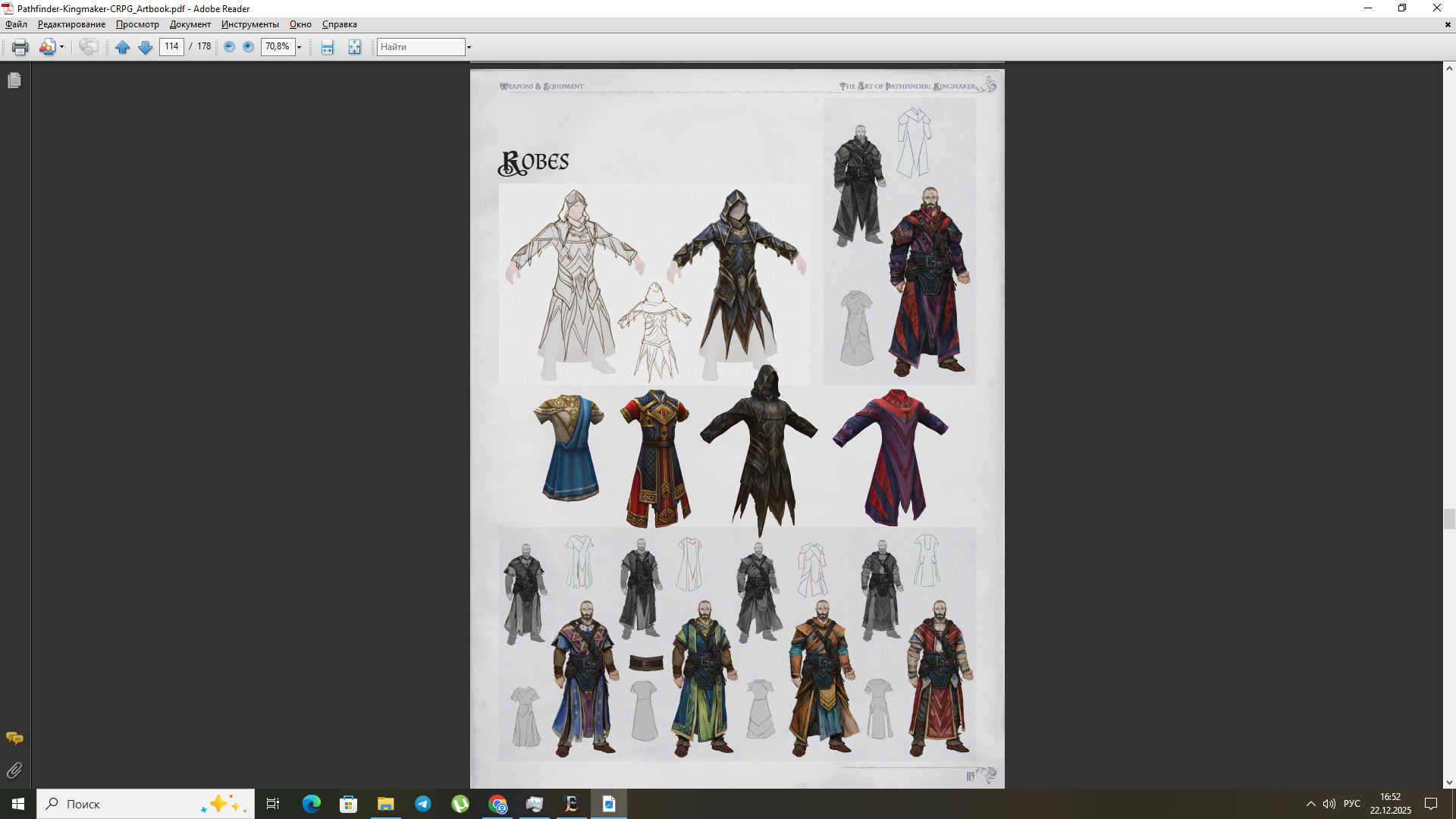Open Telegram from the taskbar
Viewport: 1456px width, 819px height.
pos(423,804)
